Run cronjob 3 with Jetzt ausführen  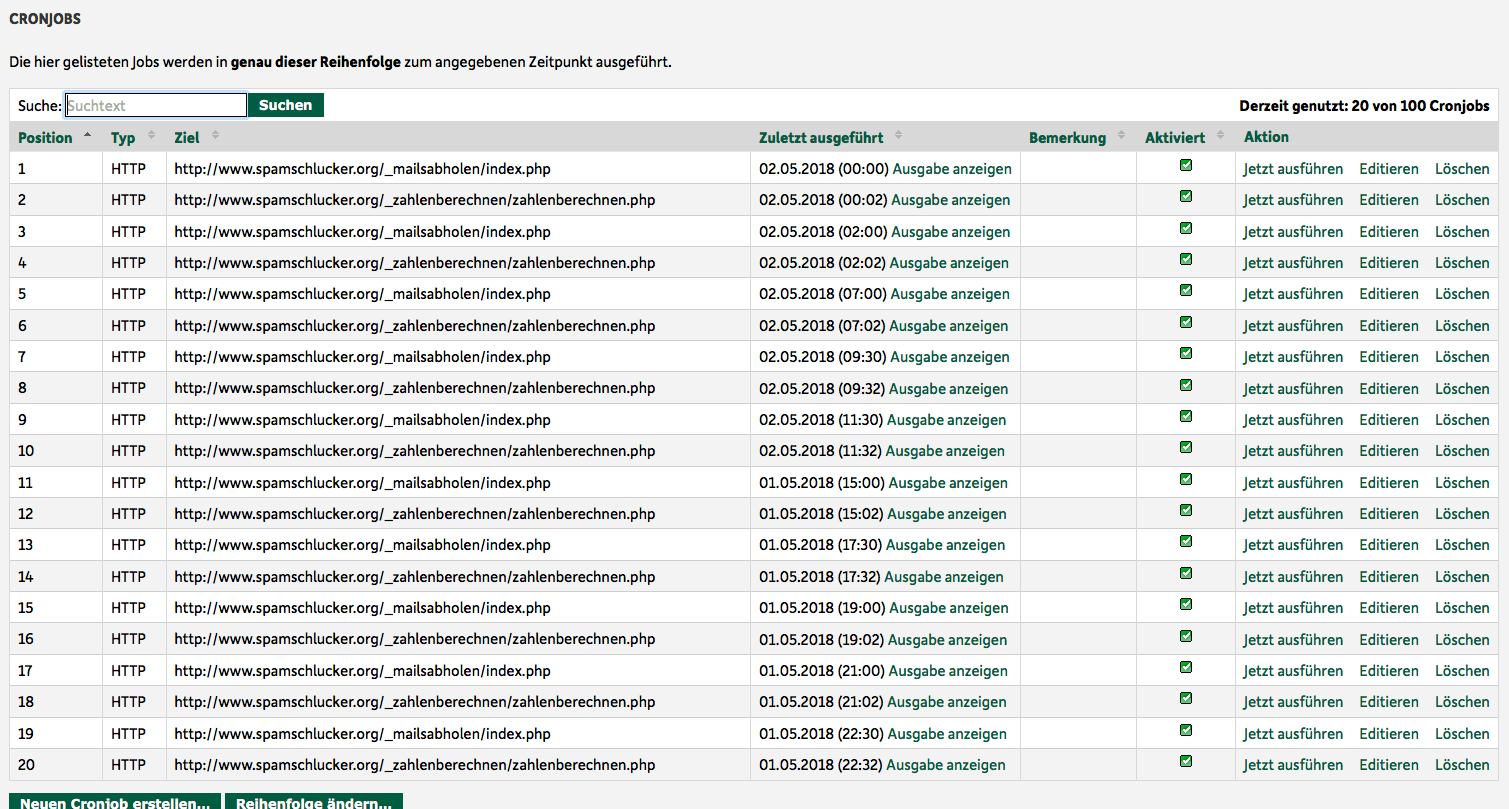(x=1293, y=232)
